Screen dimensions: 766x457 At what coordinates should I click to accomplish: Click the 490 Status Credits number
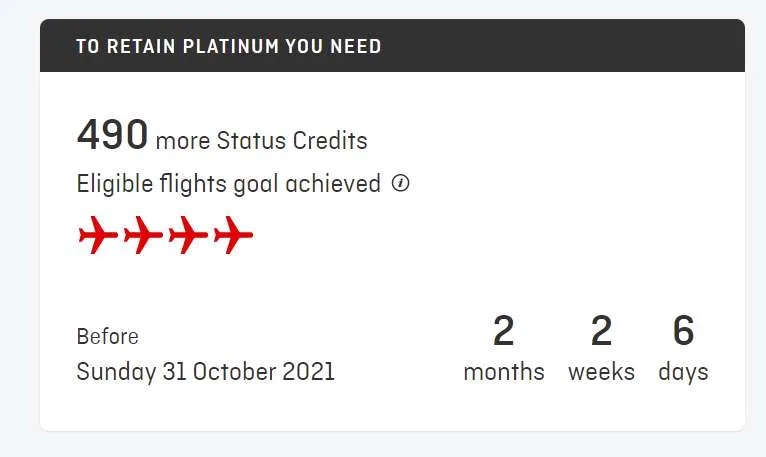(112, 135)
